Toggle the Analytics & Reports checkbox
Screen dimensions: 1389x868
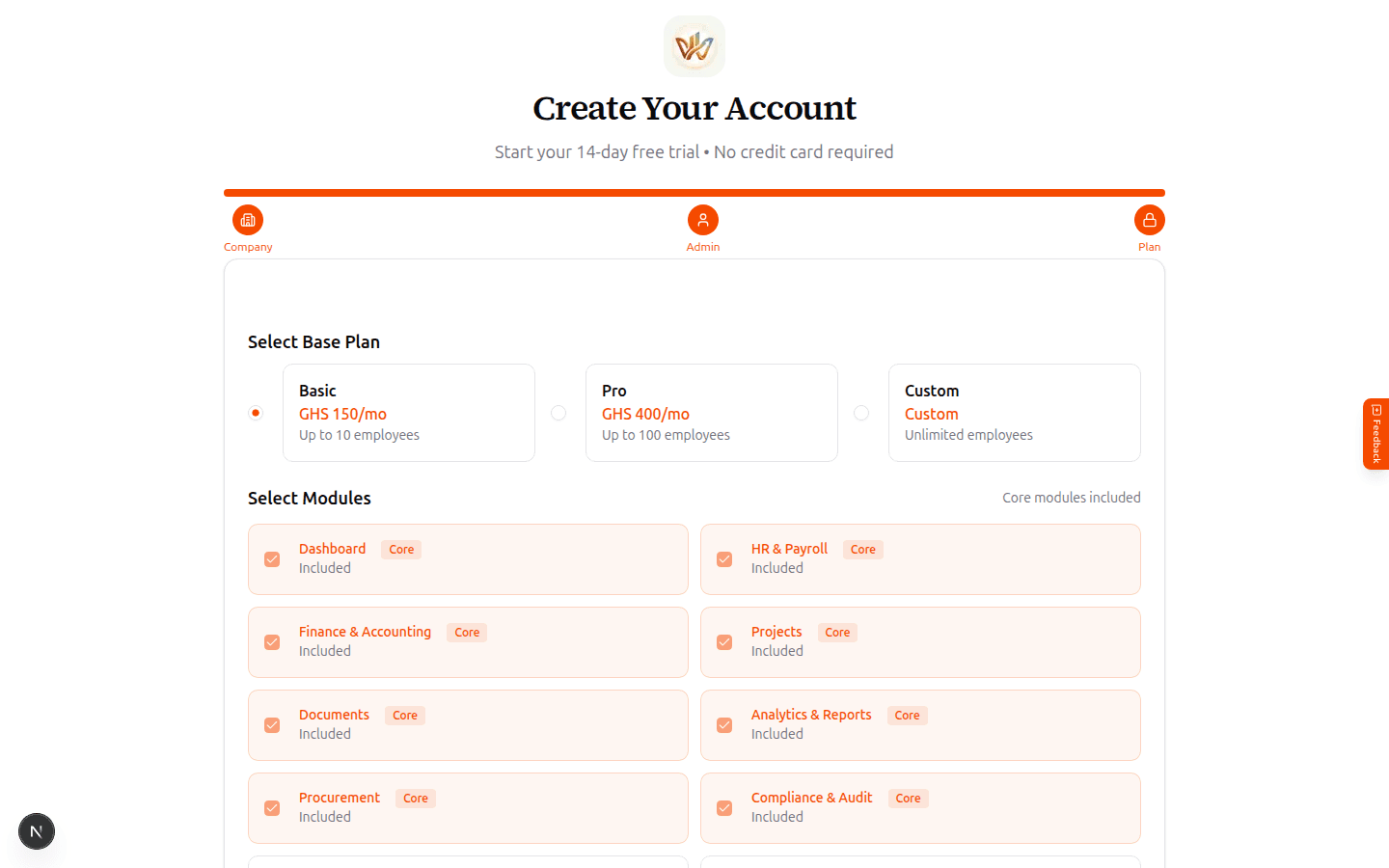point(724,725)
